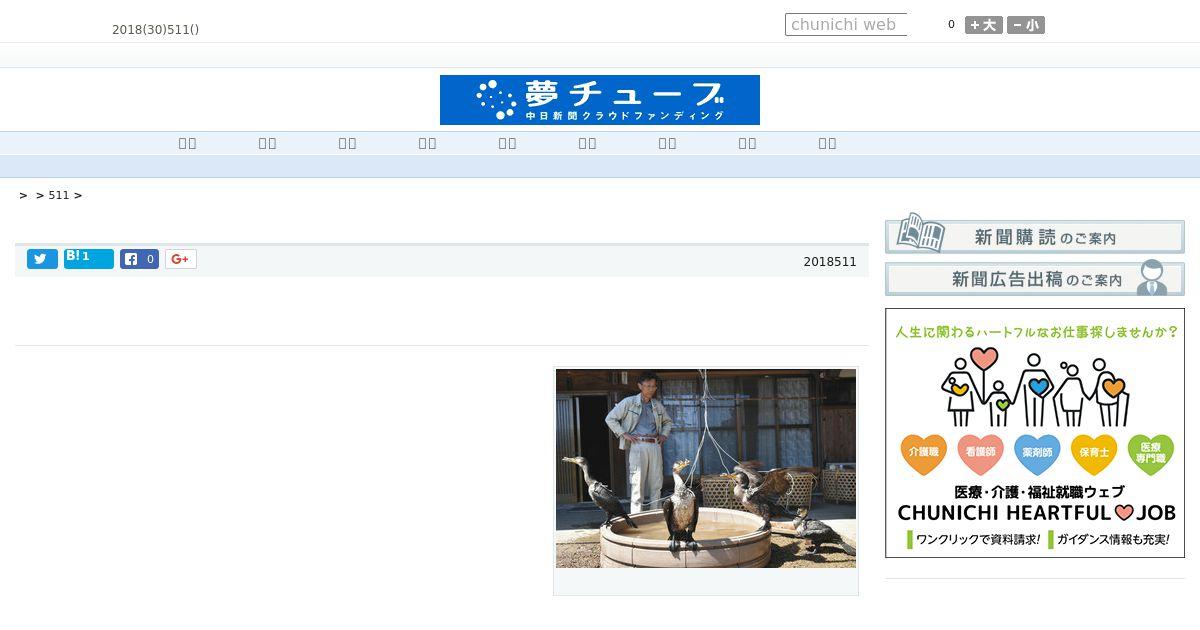The width and height of the screenshot is (1200, 630).
Task: Enlarge the cormorant birds photo
Action: coord(706,468)
